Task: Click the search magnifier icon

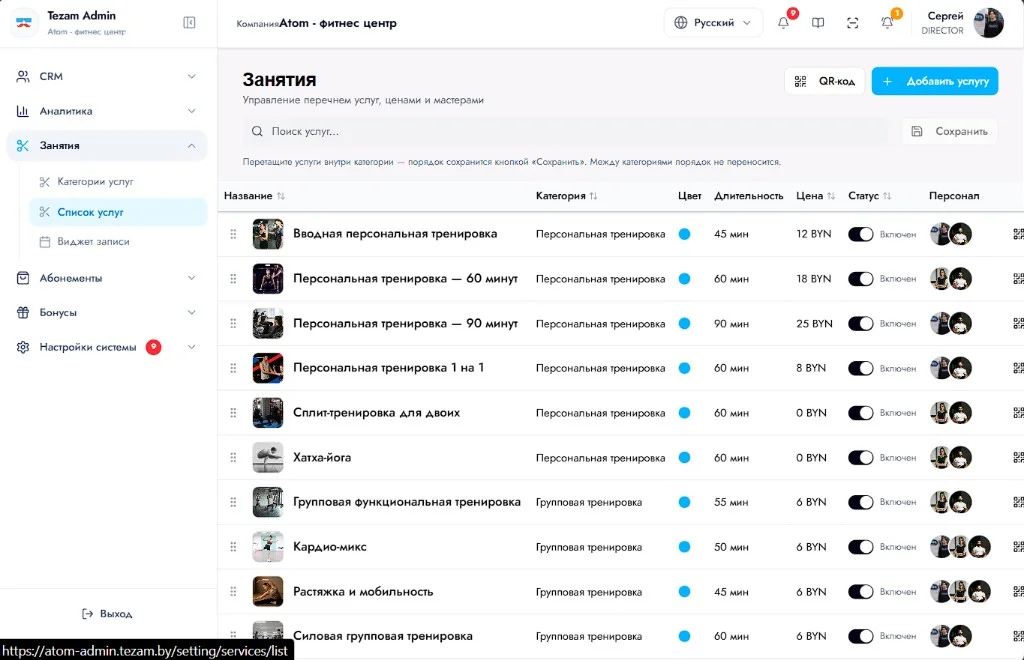Action: (x=257, y=131)
